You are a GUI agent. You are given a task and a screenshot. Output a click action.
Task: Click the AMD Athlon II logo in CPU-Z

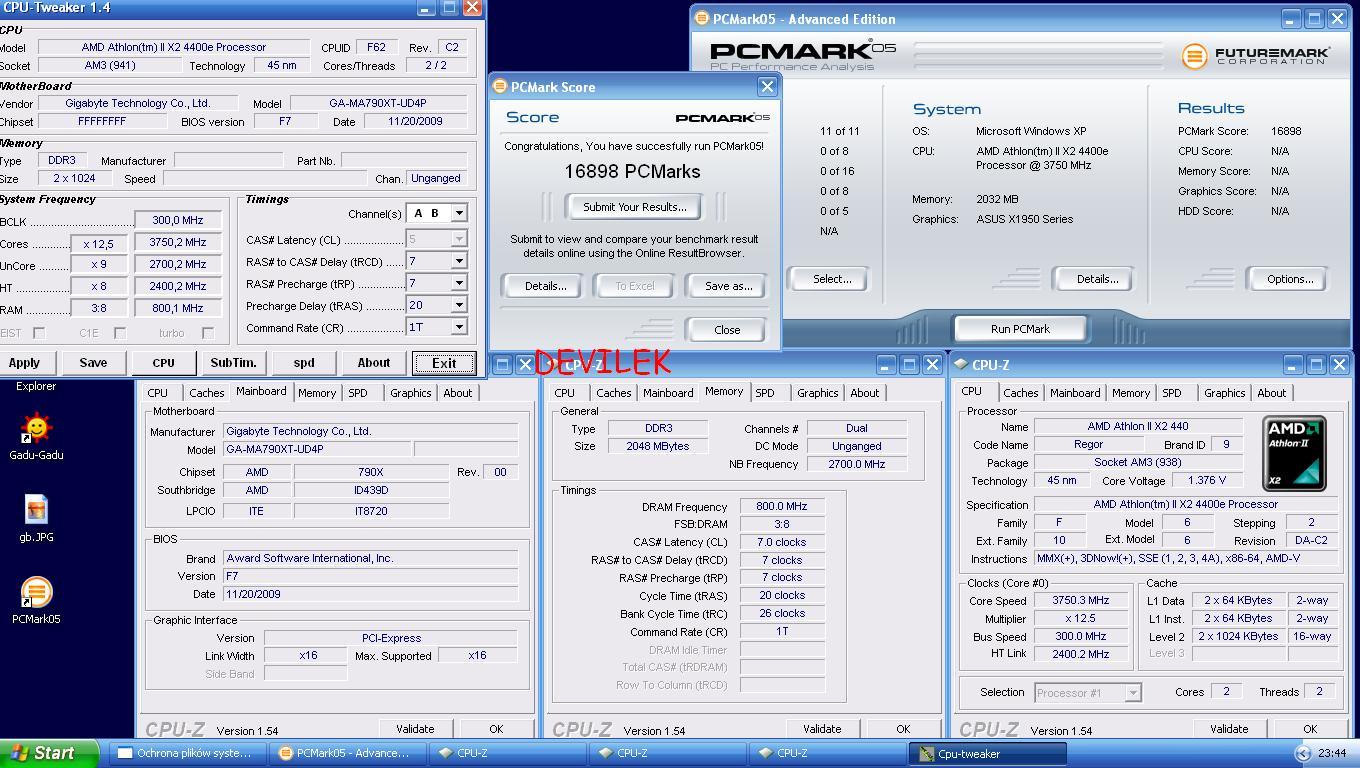tap(1294, 453)
